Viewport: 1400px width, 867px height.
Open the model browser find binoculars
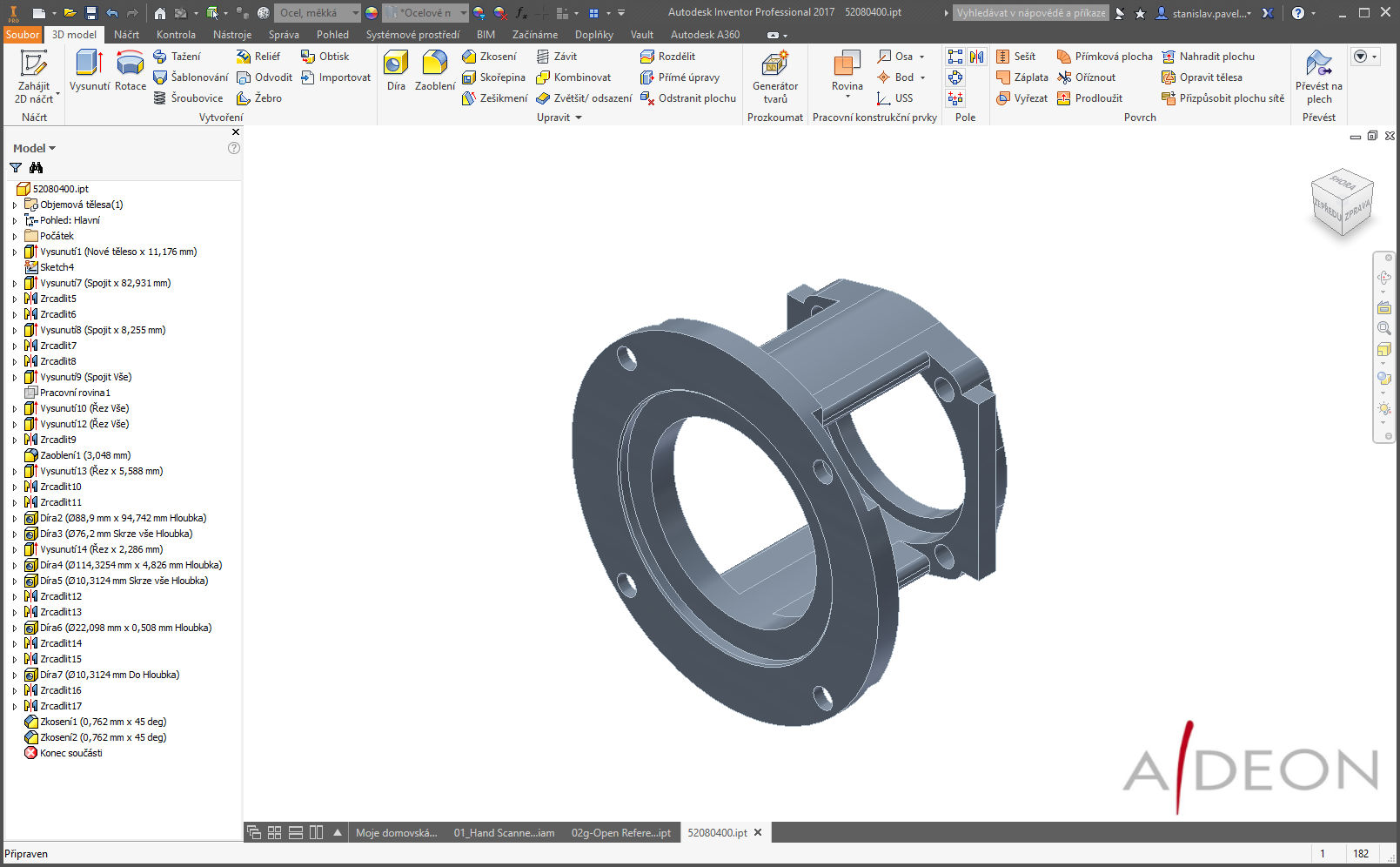(x=36, y=167)
